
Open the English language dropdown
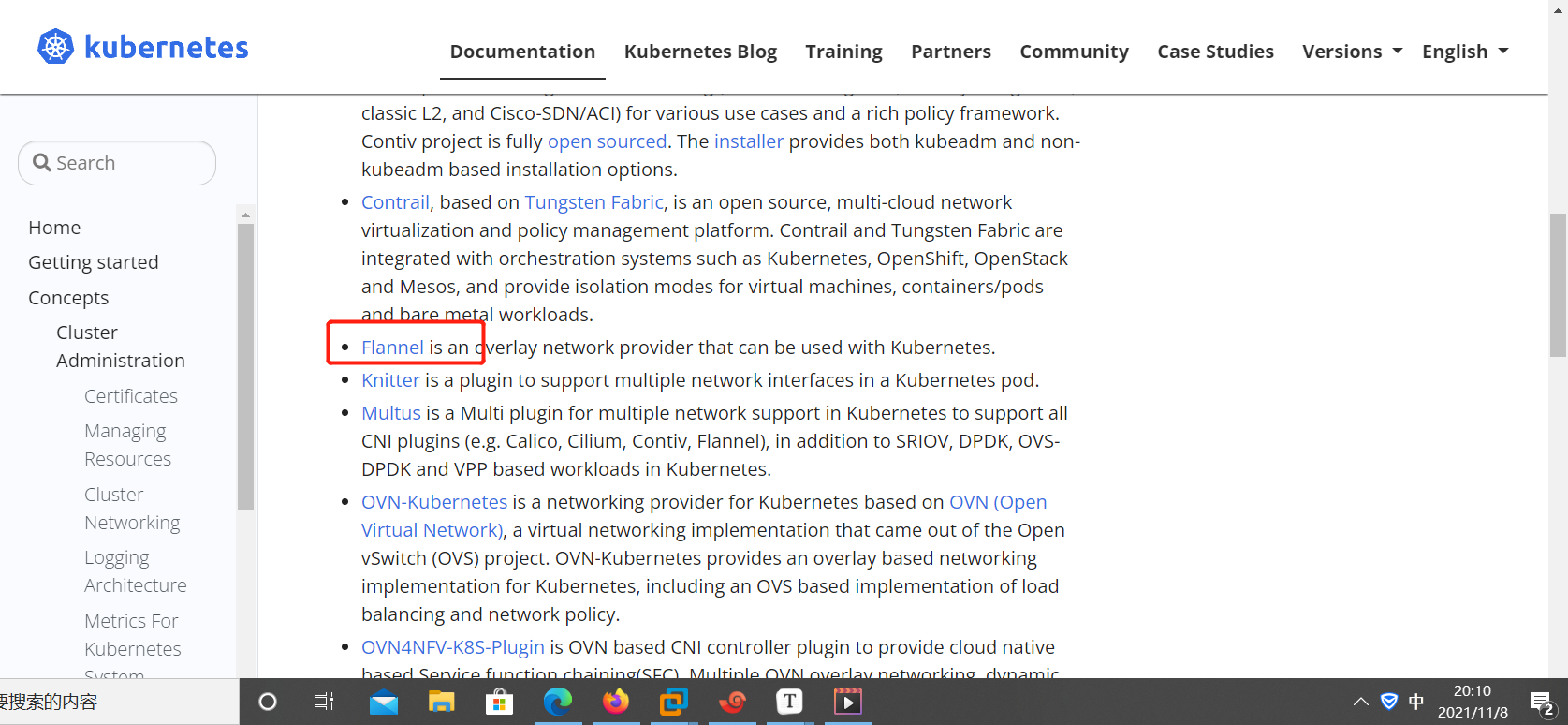(x=1465, y=52)
